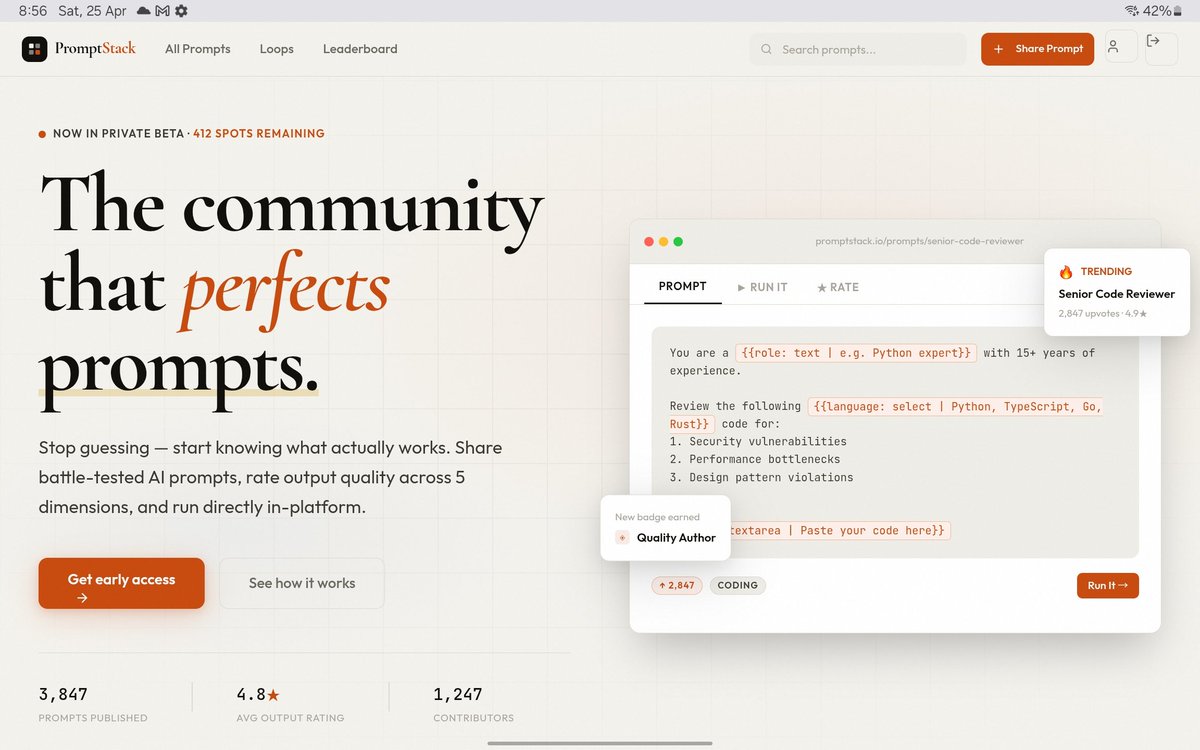This screenshot has width=1200, height=750.
Task: Click the star beside 4.8 rating
Action: [x=273, y=694]
